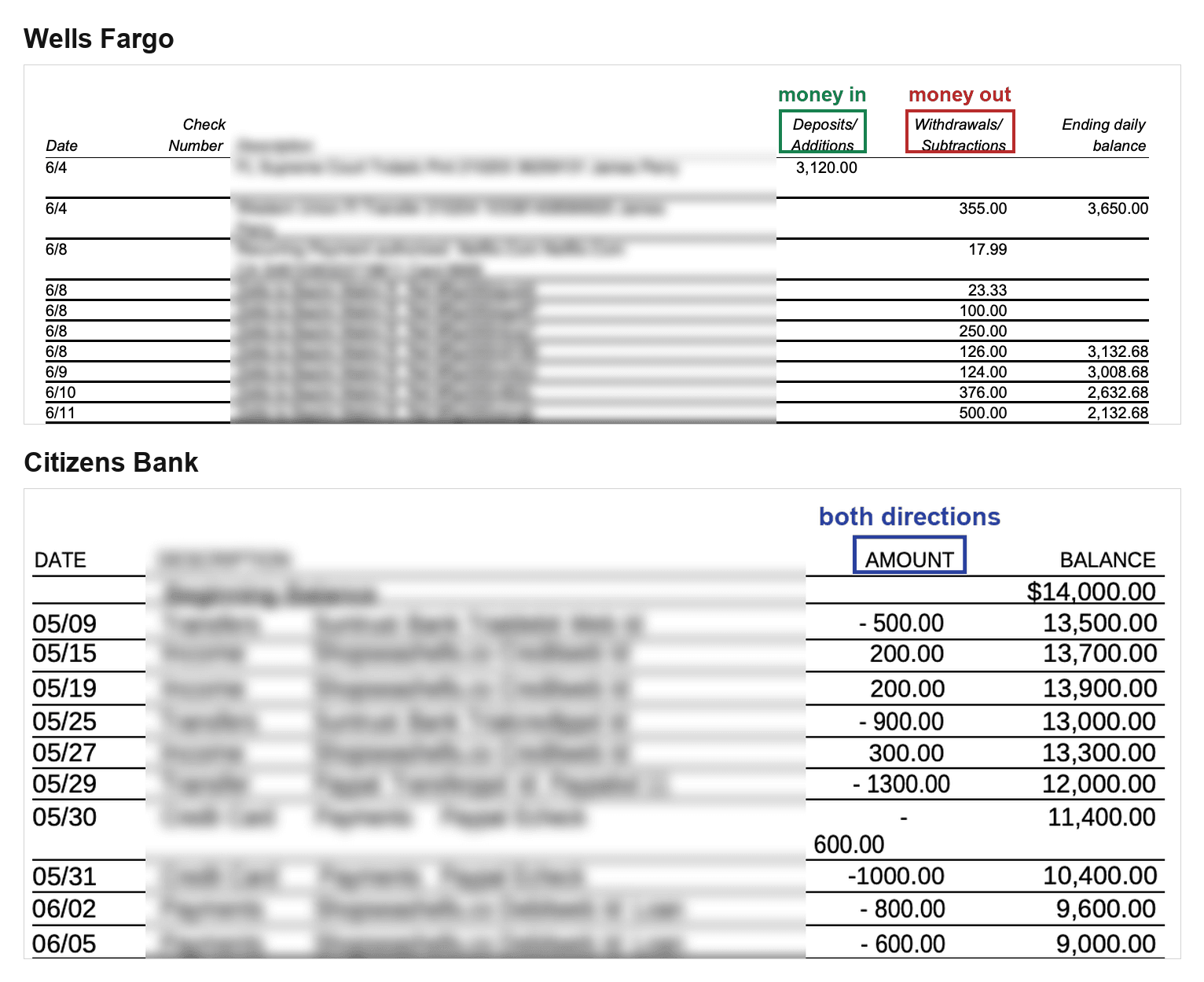Select the 3,008.68 ending balance
This screenshot has height=982, width=1204.
tap(1118, 372)
